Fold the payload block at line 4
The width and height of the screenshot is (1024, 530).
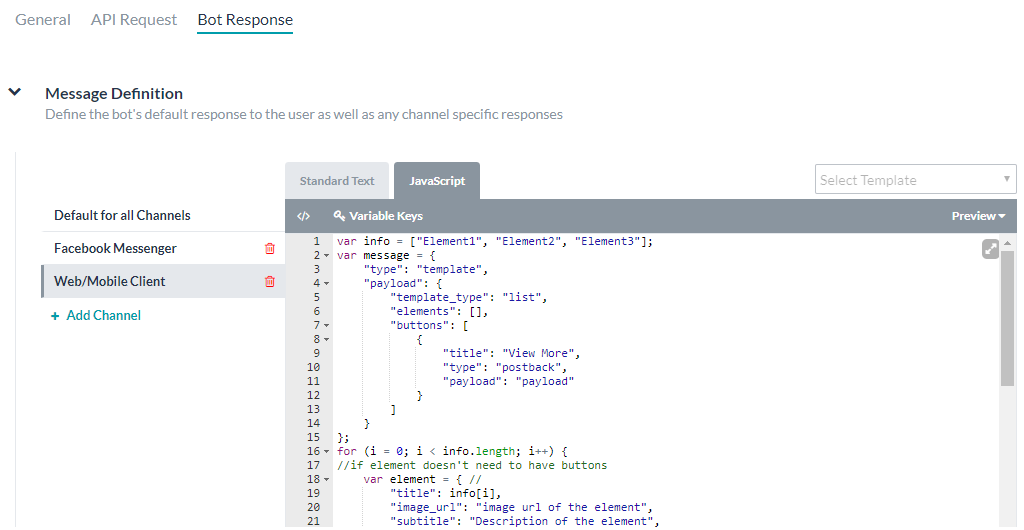pyautogui.click(x=327, y=284)
